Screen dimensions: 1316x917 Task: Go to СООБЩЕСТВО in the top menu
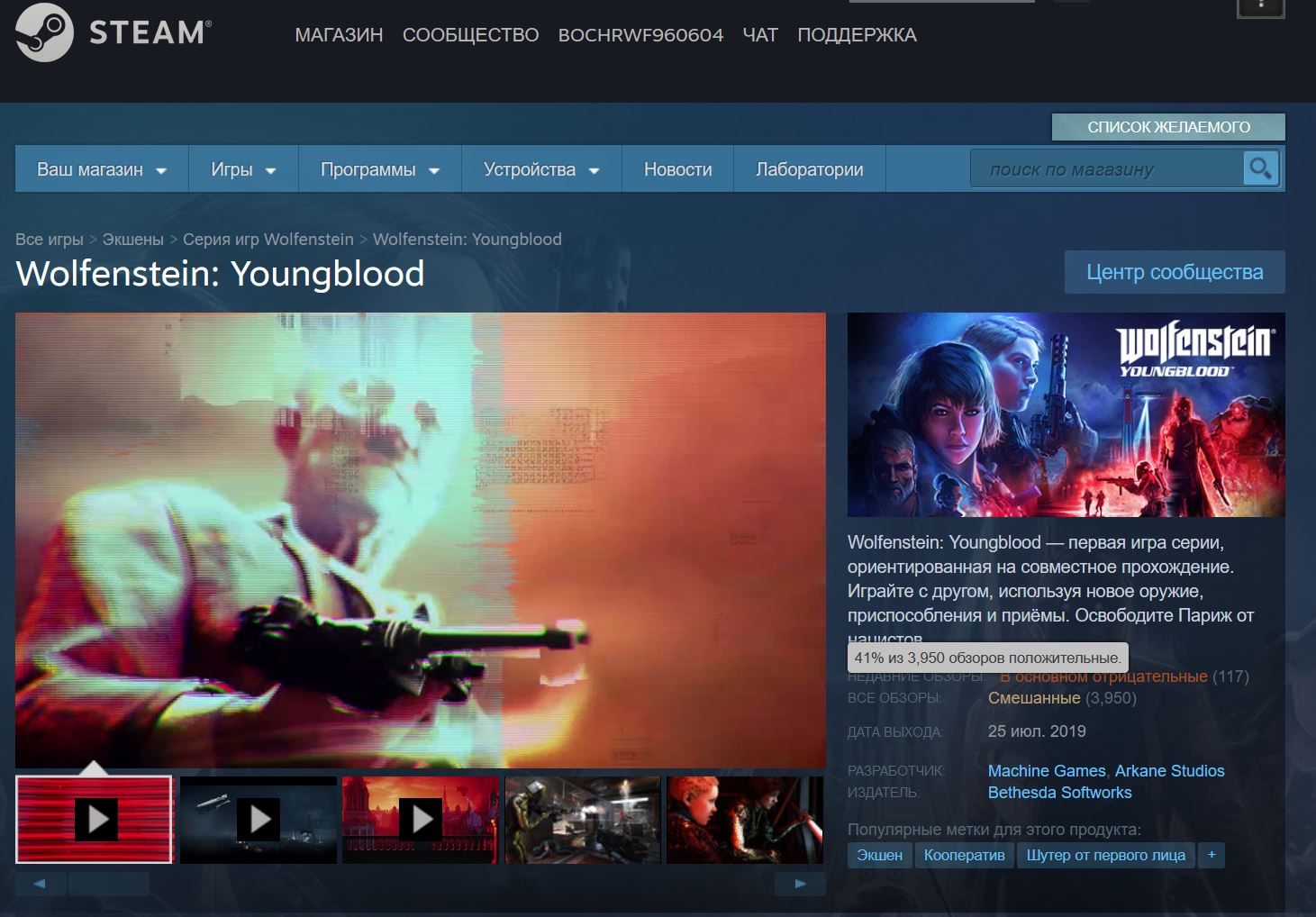470,35
